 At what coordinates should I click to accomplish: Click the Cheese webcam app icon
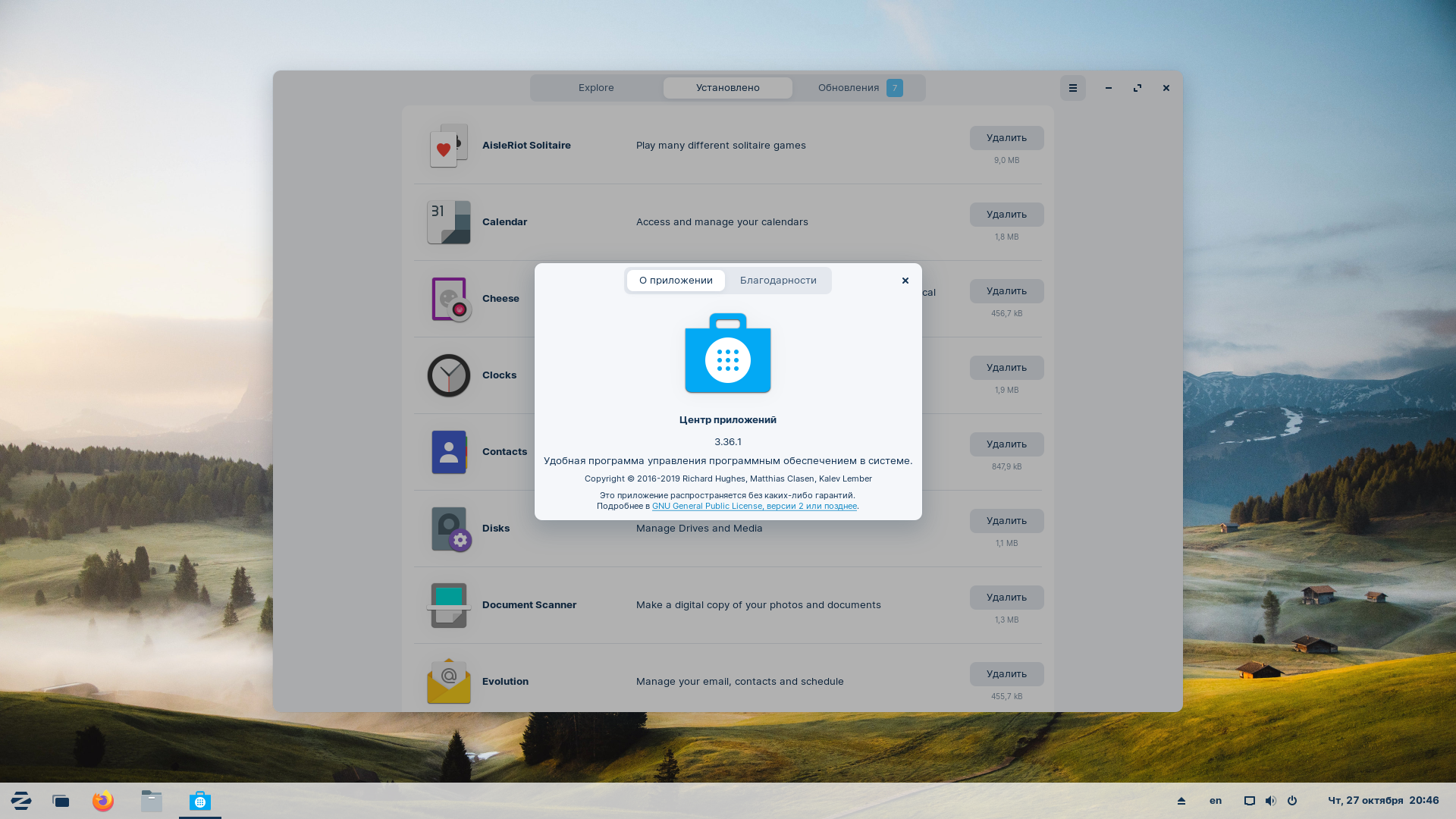[x=450, y=299]
